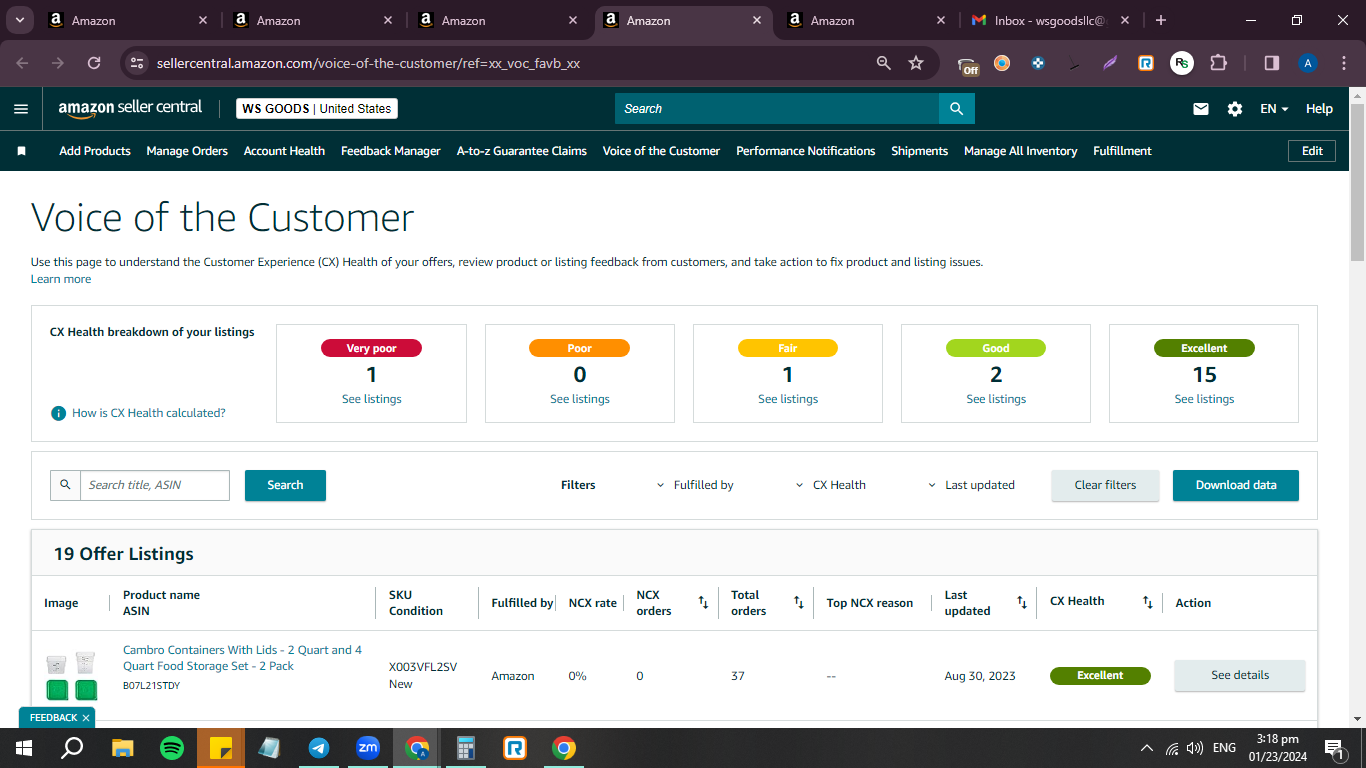
Task: Sort the table by Last updated column
Action: click(1022, 602)
